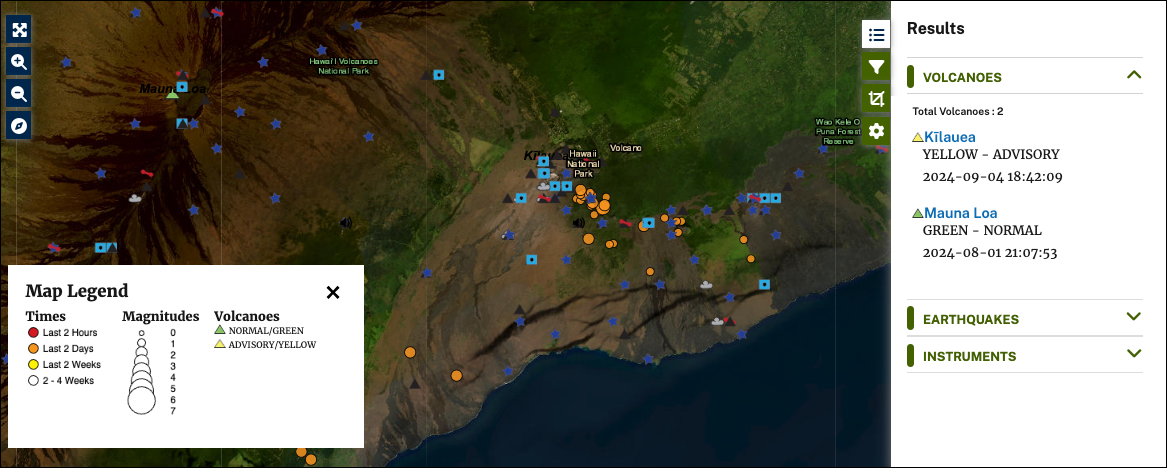Open the Mauna Loa volcano link

[960, 213]
